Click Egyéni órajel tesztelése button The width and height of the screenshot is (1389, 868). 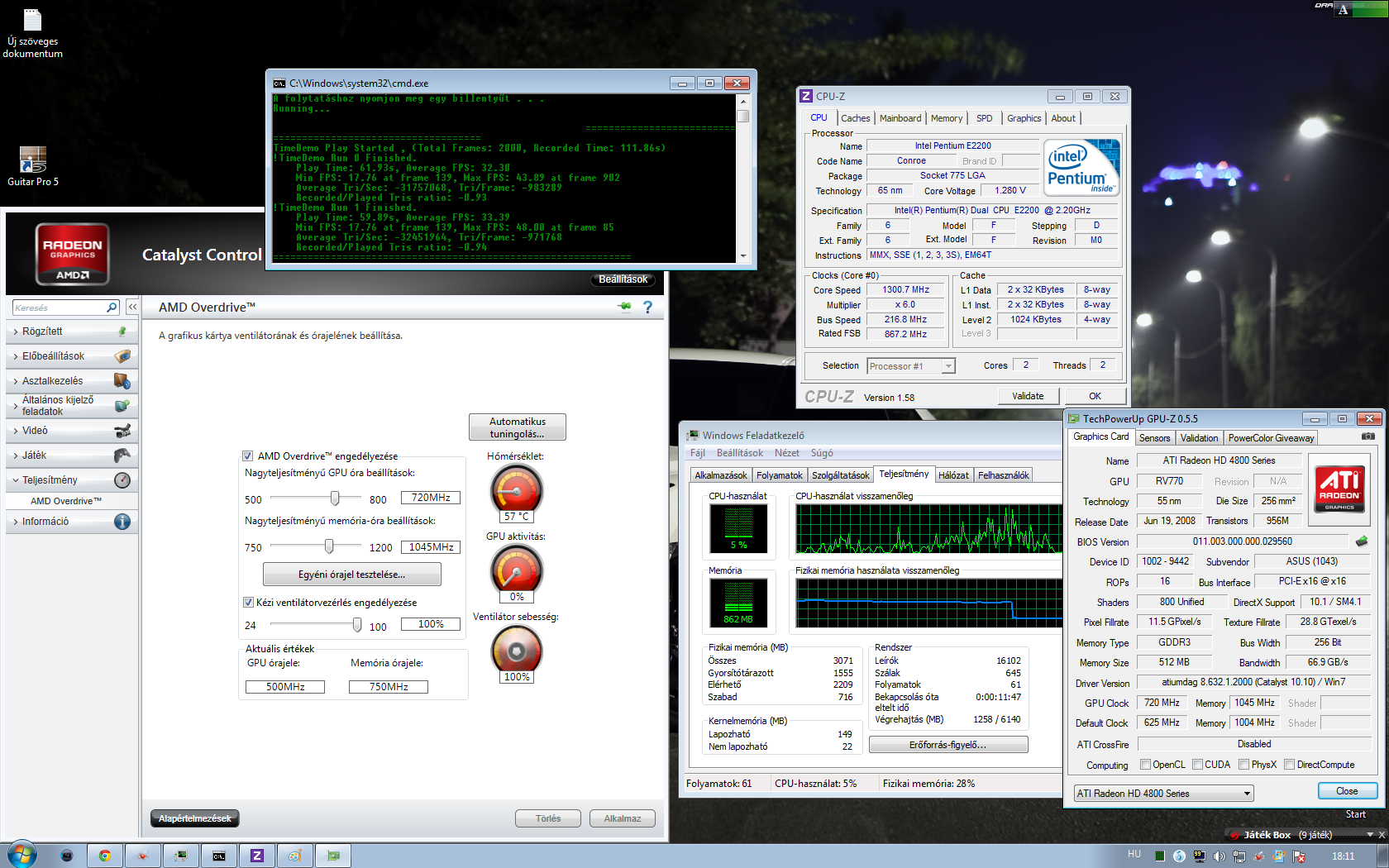tap(351, 575)
